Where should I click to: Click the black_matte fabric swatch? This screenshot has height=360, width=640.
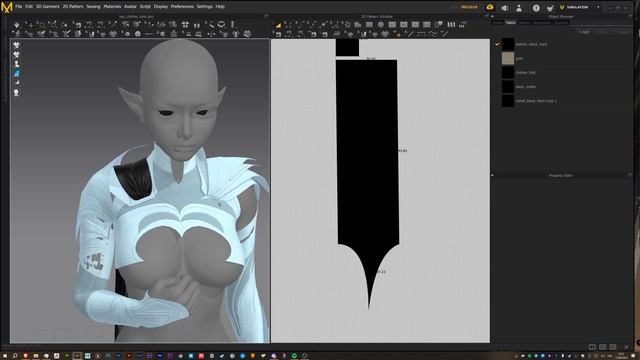click(508, 87)
